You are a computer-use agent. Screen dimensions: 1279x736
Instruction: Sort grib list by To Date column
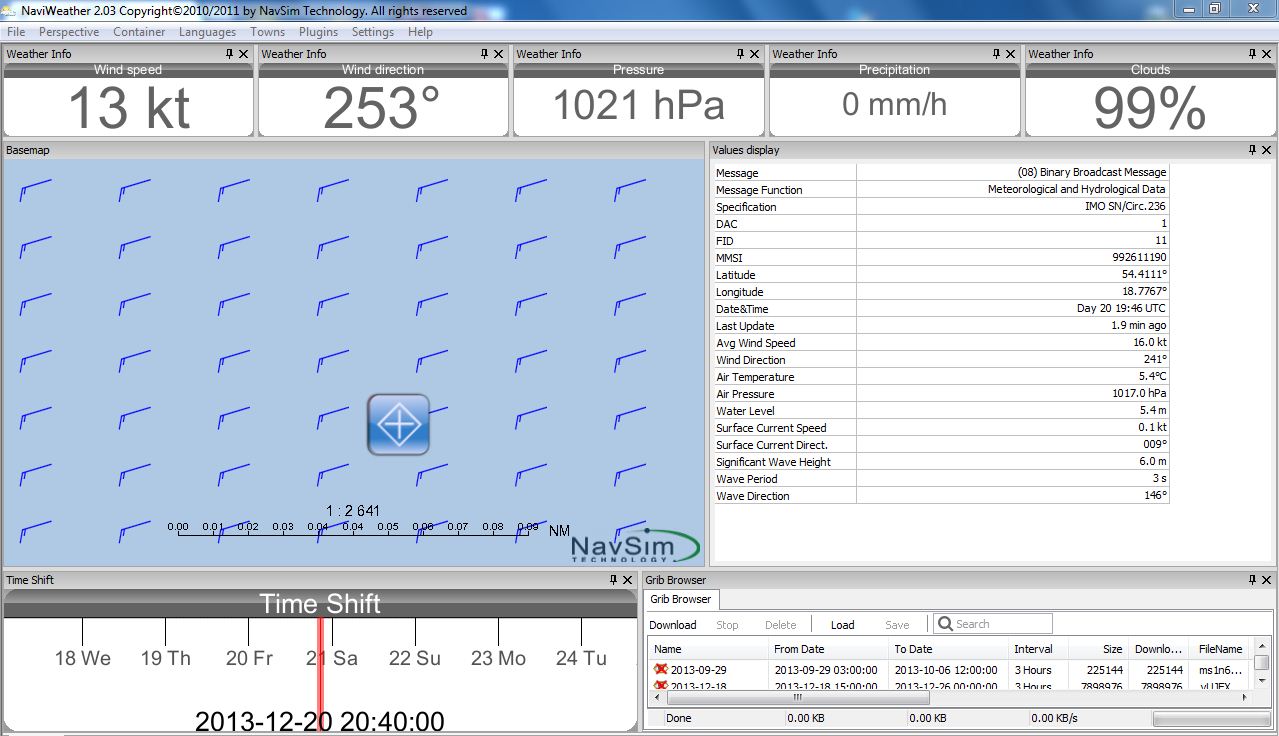coord(947,649)
